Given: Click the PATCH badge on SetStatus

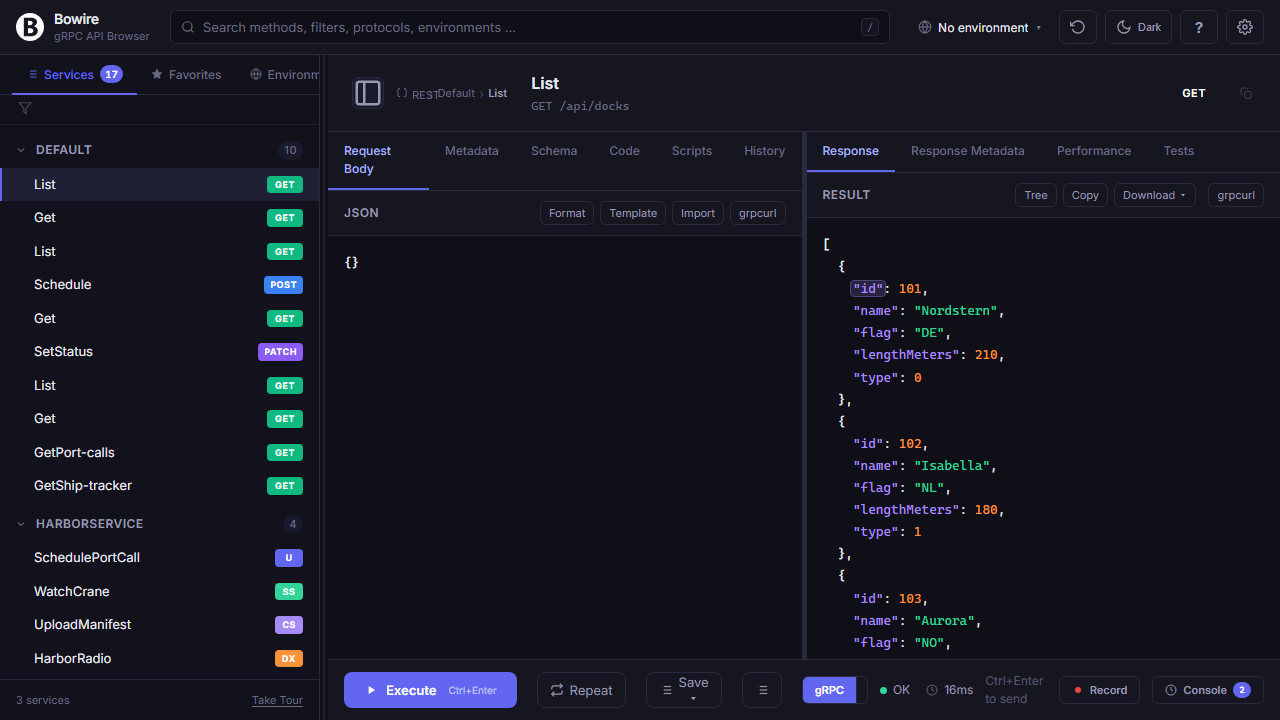Looking at the screenshot, I should point(280,352).
